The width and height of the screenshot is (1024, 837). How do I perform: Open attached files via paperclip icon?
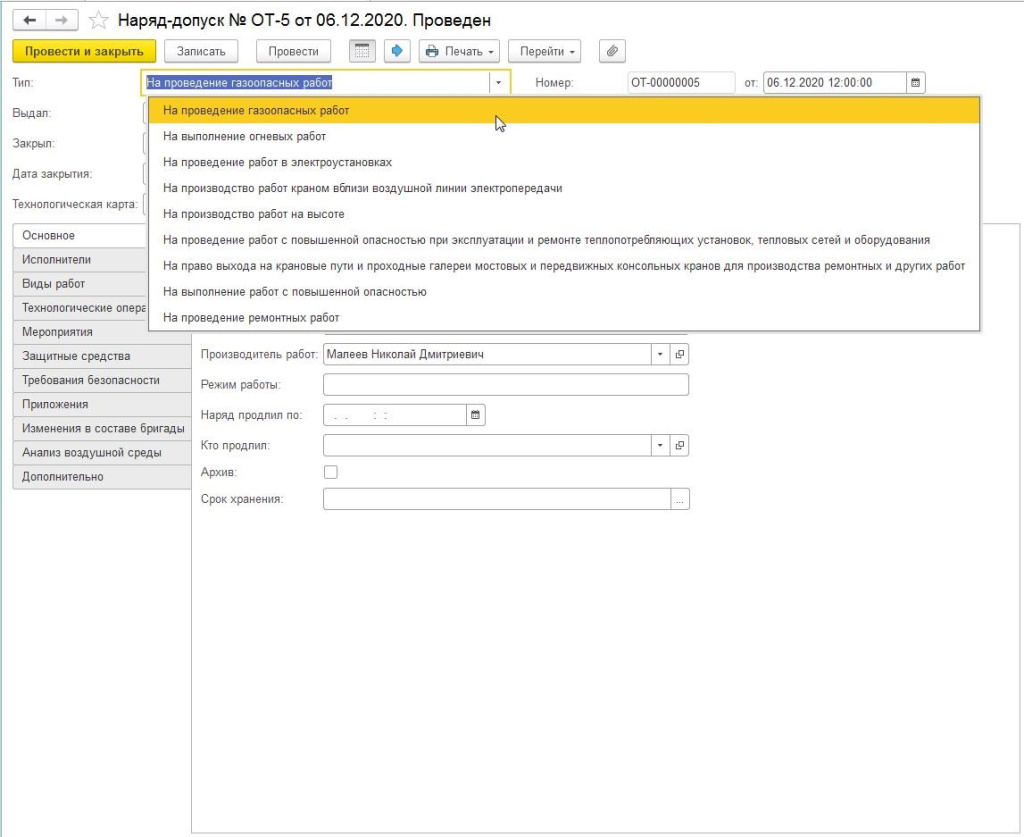[x=612, y=51]
